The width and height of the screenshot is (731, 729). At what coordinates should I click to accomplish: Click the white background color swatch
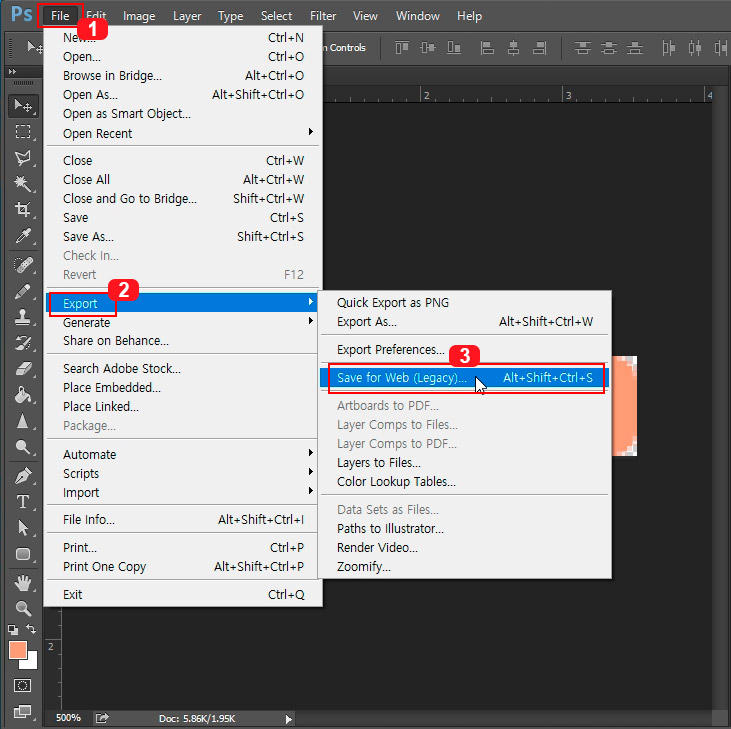click(x=31, y=662)
